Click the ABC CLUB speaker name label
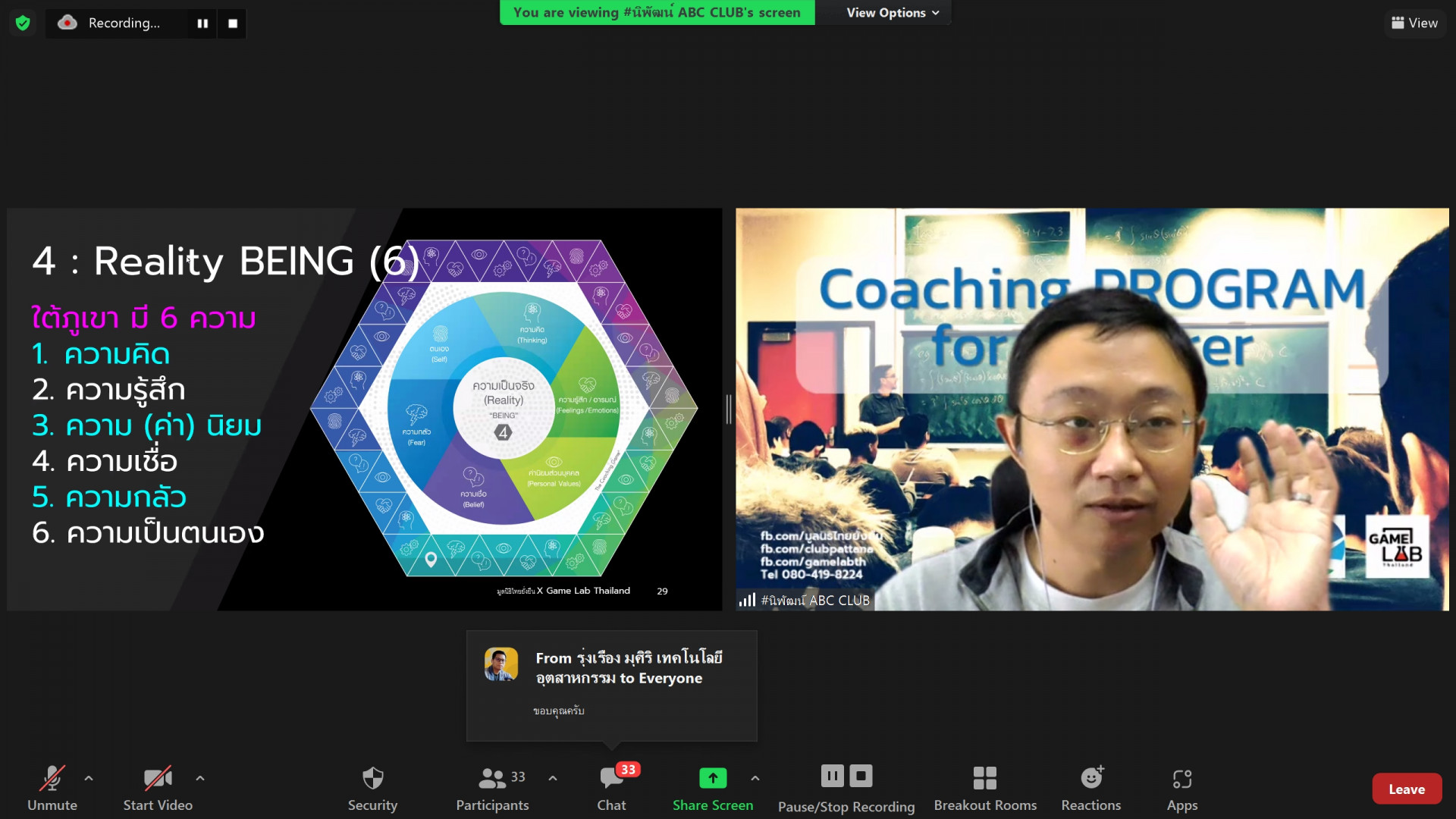 coord(815,600)
